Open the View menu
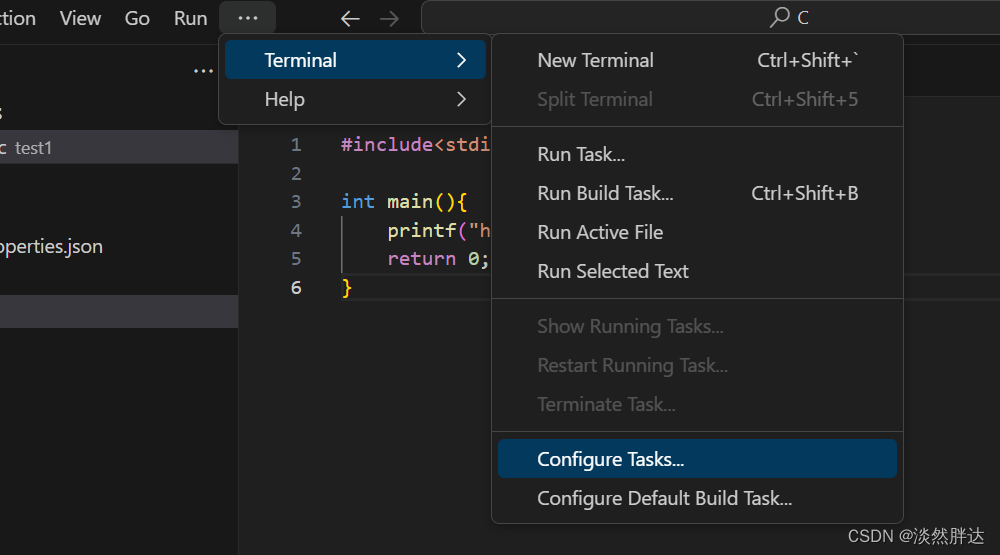This screenshot has width=1000, height=555. [80, 18]
